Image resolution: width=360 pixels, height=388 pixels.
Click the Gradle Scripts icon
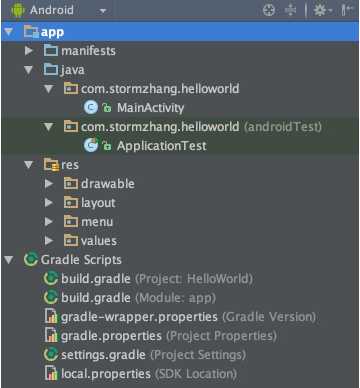tap(31, 260)
